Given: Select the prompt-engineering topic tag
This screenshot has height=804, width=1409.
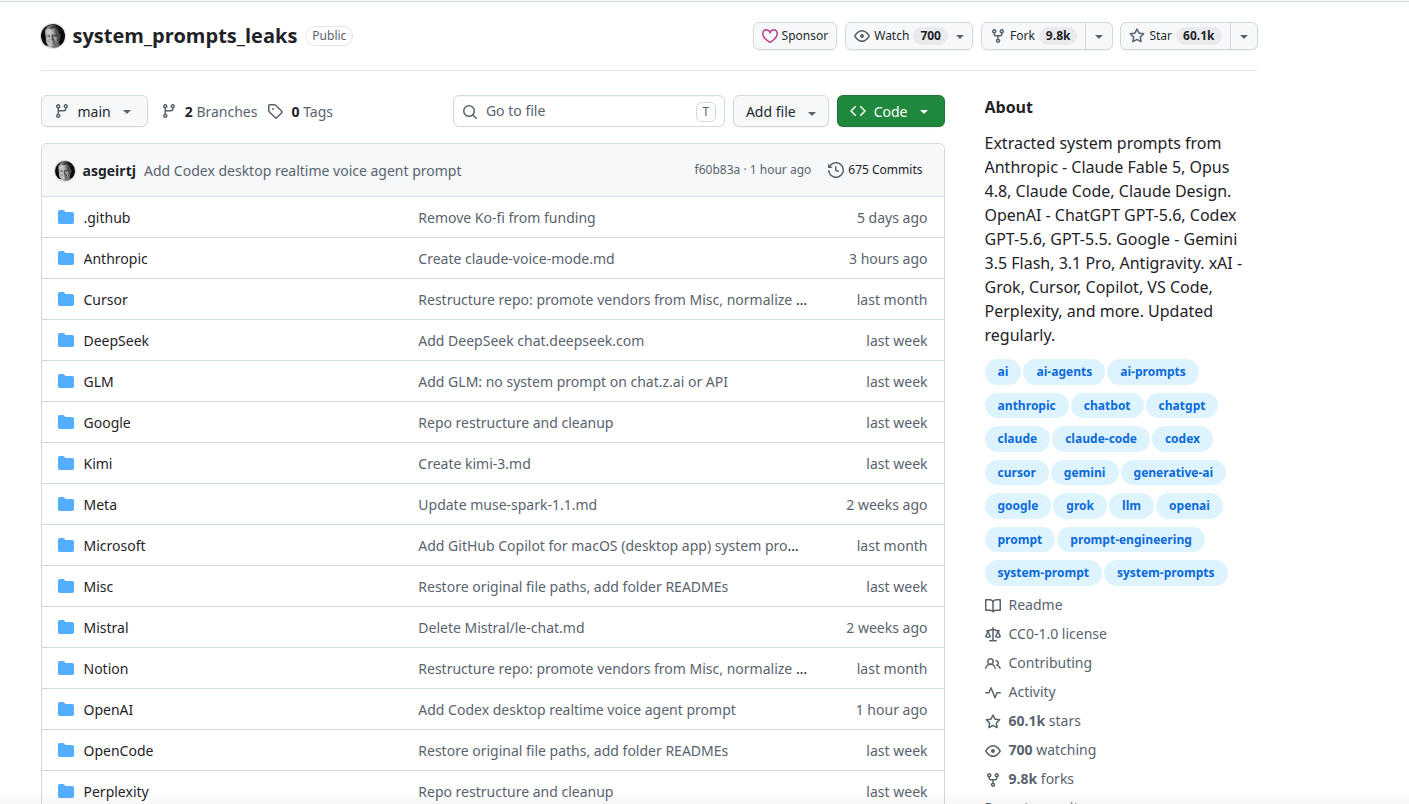Looking at the screenshot, I should click(x=1131, y=540).
